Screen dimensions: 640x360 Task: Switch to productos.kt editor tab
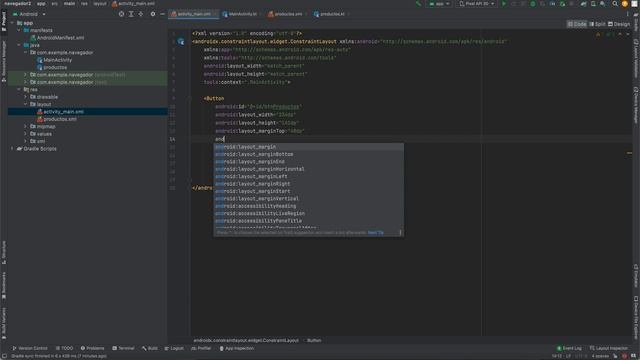click(332, 14)
